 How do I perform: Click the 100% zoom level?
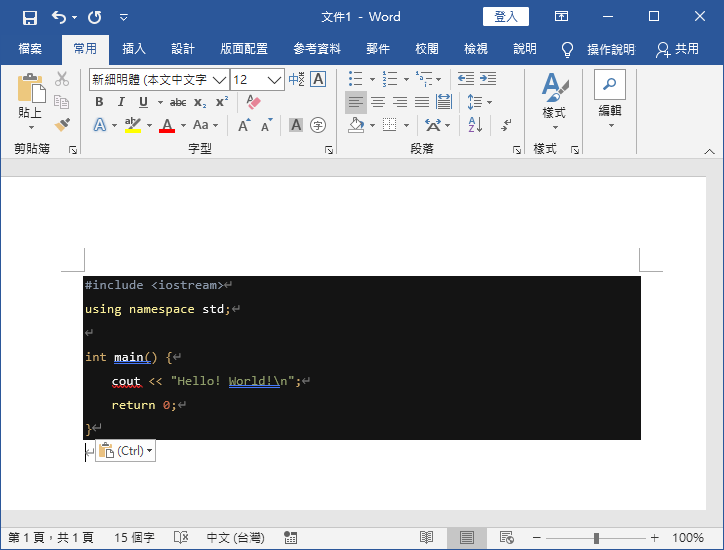click(688, 538)
